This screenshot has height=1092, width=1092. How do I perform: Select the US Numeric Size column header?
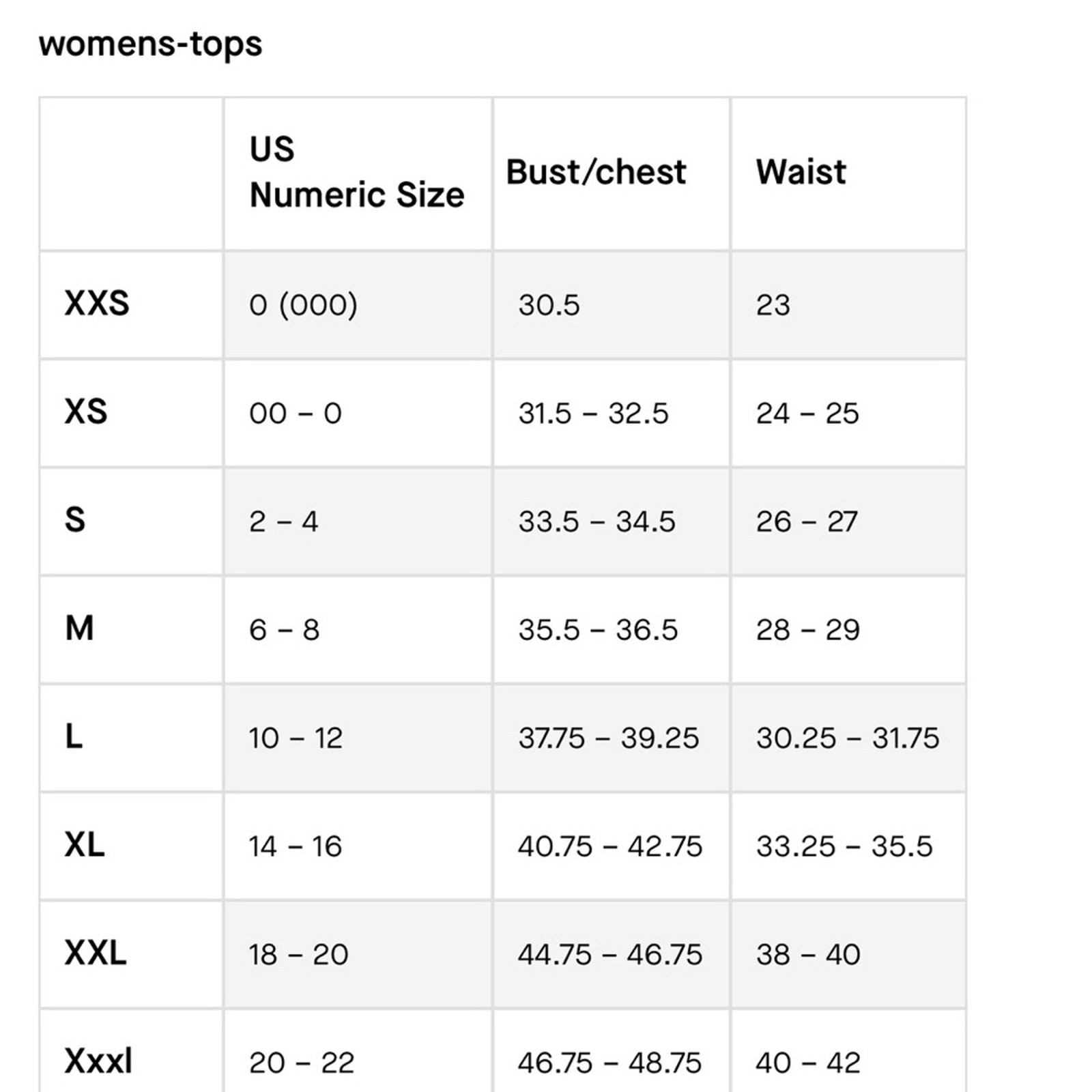click(357, 172)
